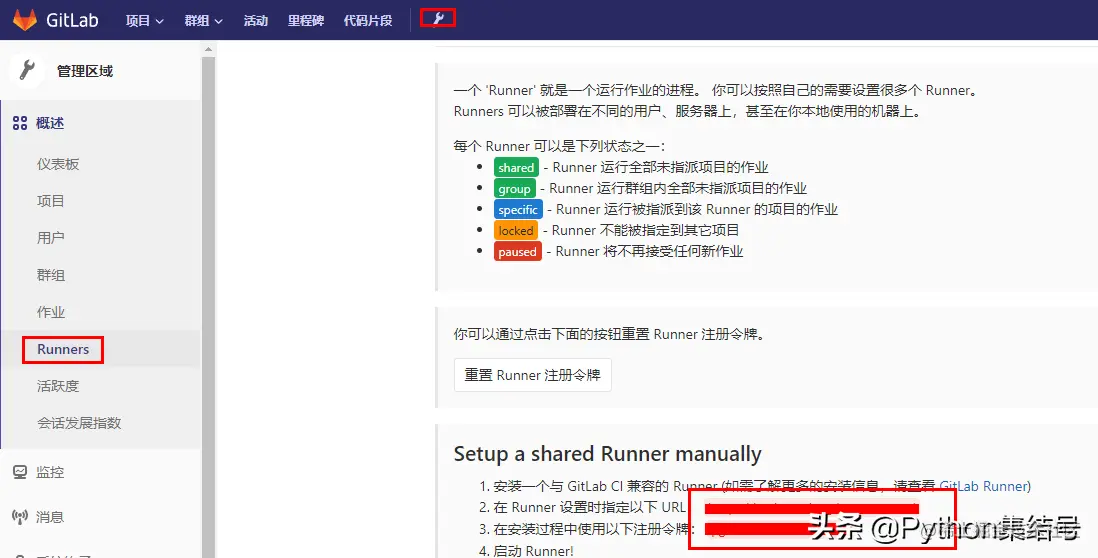The image size is (1098, 558).
Task: Click the 监控 monitor icon
Action: coord(20,472)
